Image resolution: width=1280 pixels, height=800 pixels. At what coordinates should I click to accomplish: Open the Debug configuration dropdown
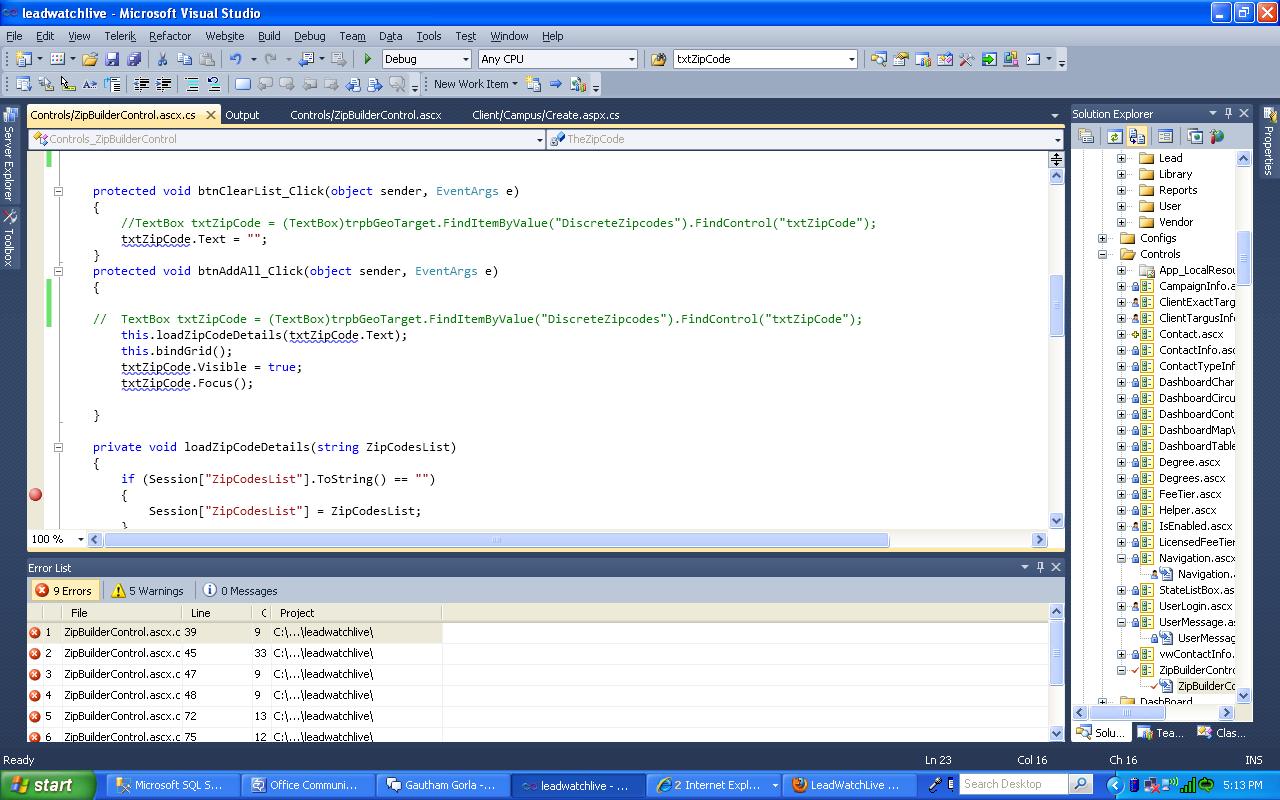465,60
